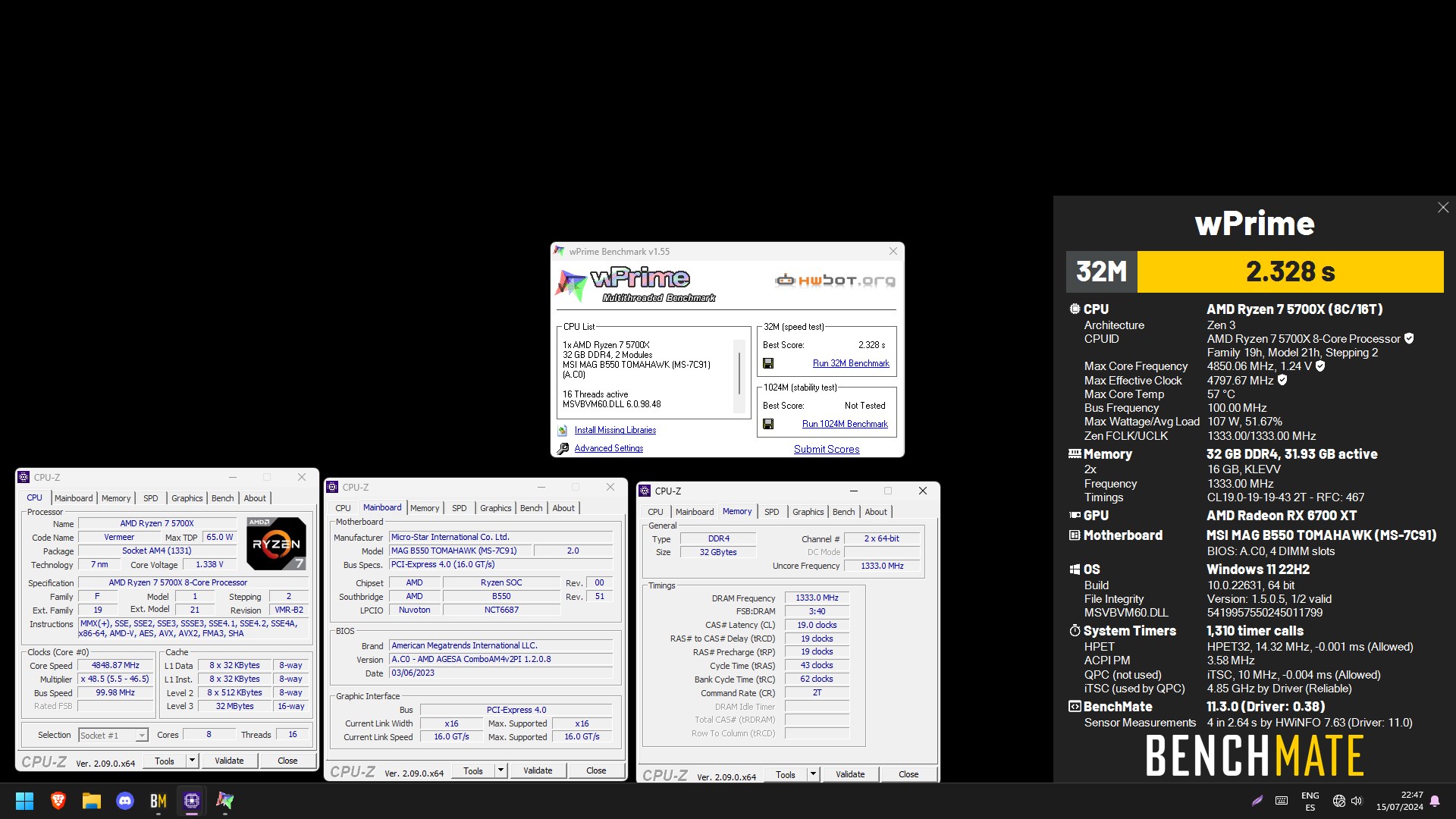Click the save icon beside Run 32M Benchmark
The height and width of the screenshot is (819, 1456).
(x=768, y=364)
